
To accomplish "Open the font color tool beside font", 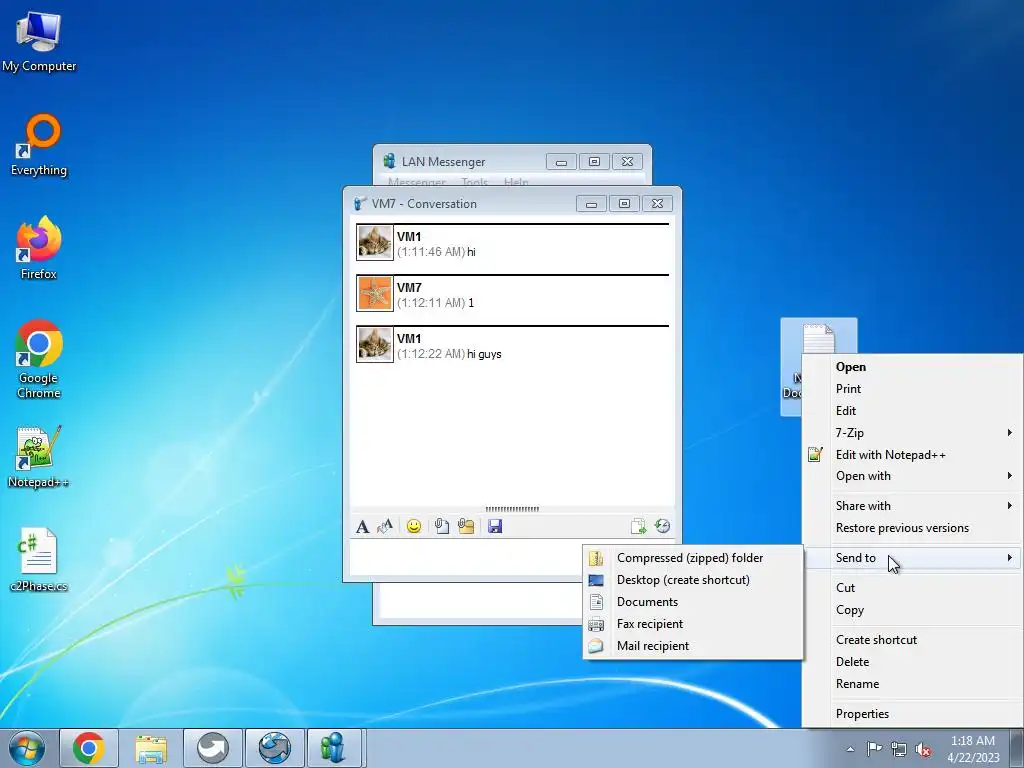I will (x=385, y=526).
